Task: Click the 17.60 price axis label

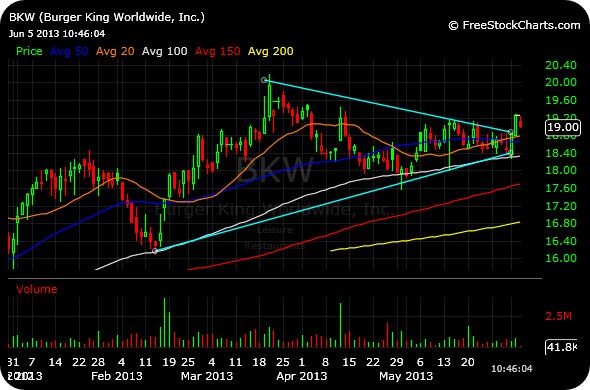Action: [561, 188]
